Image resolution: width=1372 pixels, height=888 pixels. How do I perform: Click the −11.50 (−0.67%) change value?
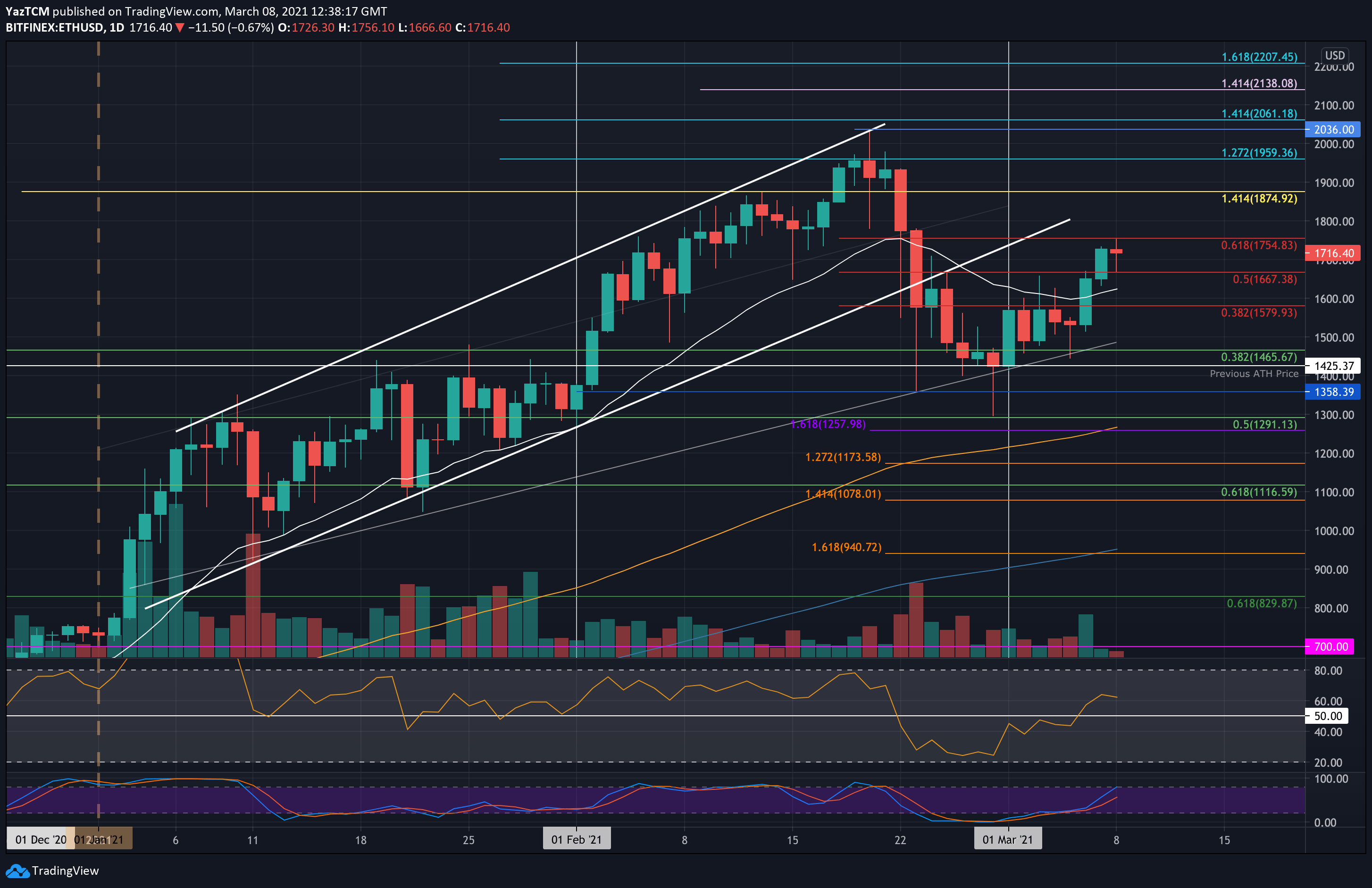click(x=231, y=28)
